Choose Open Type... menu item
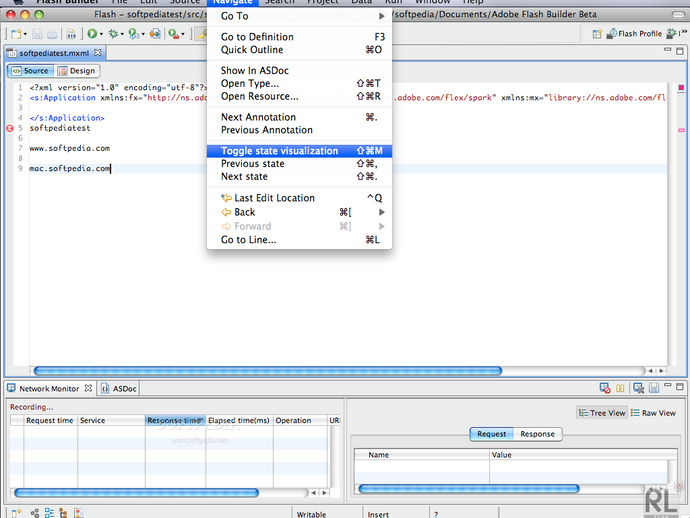690x518 pixels. [x=299, y=83]
